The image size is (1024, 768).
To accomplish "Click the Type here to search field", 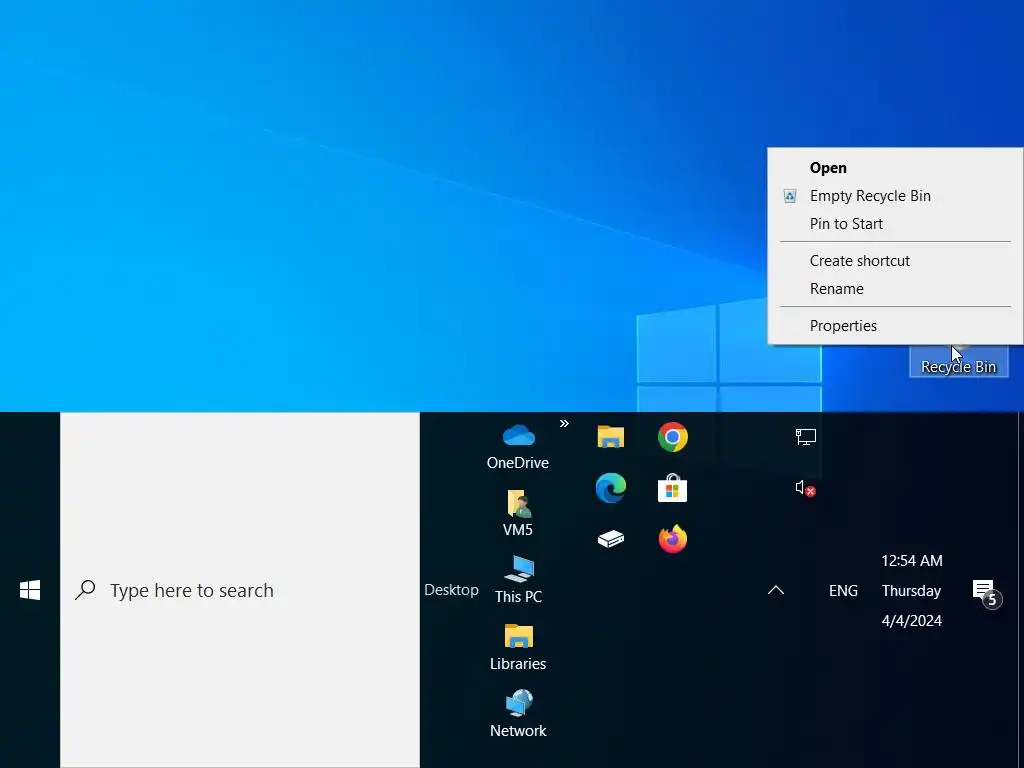I will click(x=240, y=590).
